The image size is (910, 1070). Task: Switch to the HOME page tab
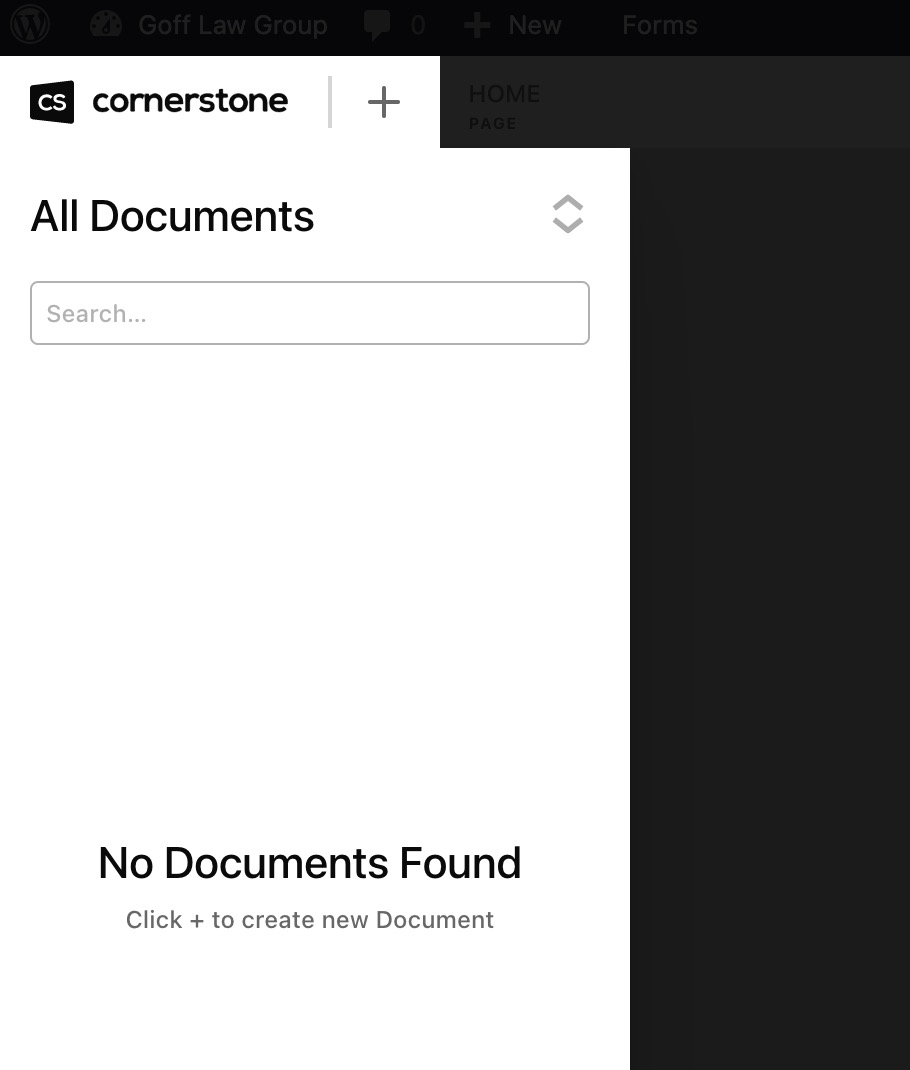click(x=504, y=94)
